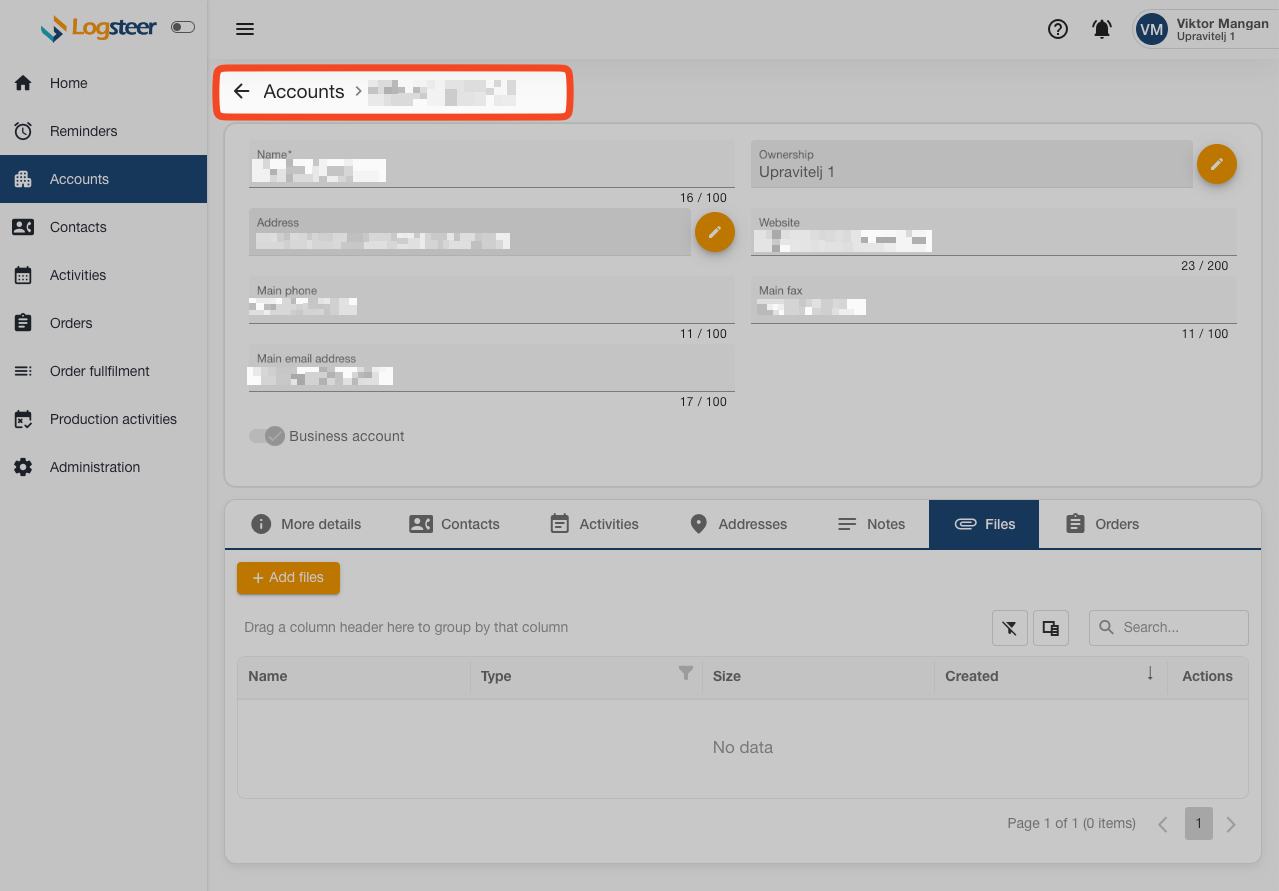Sort by the Created column arrow

click(1150, 674)
